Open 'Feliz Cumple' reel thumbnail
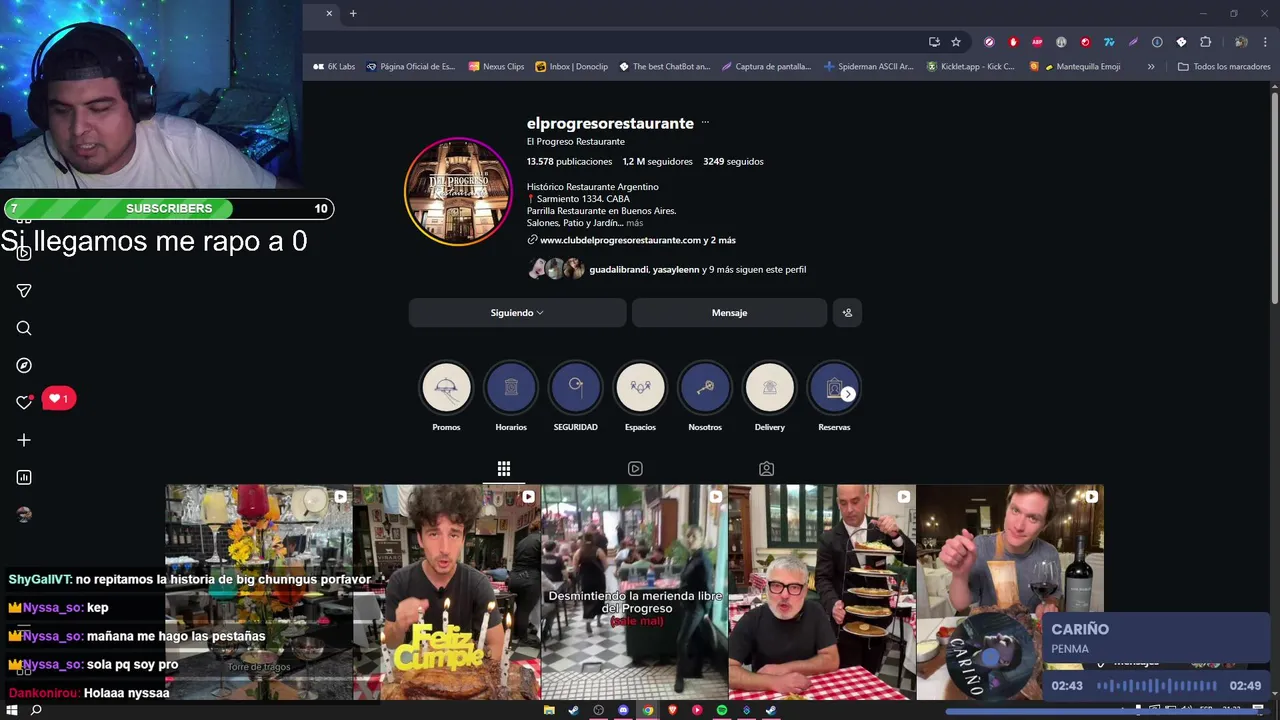Viewport: 1280px width, 720px height. point(447,592)
